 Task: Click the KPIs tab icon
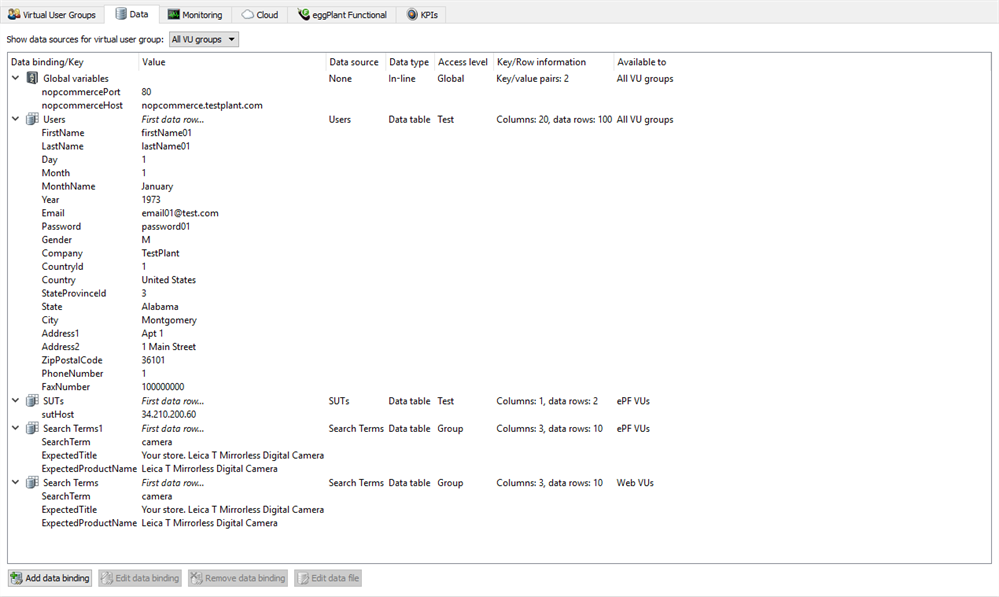[x=412, y=15]
